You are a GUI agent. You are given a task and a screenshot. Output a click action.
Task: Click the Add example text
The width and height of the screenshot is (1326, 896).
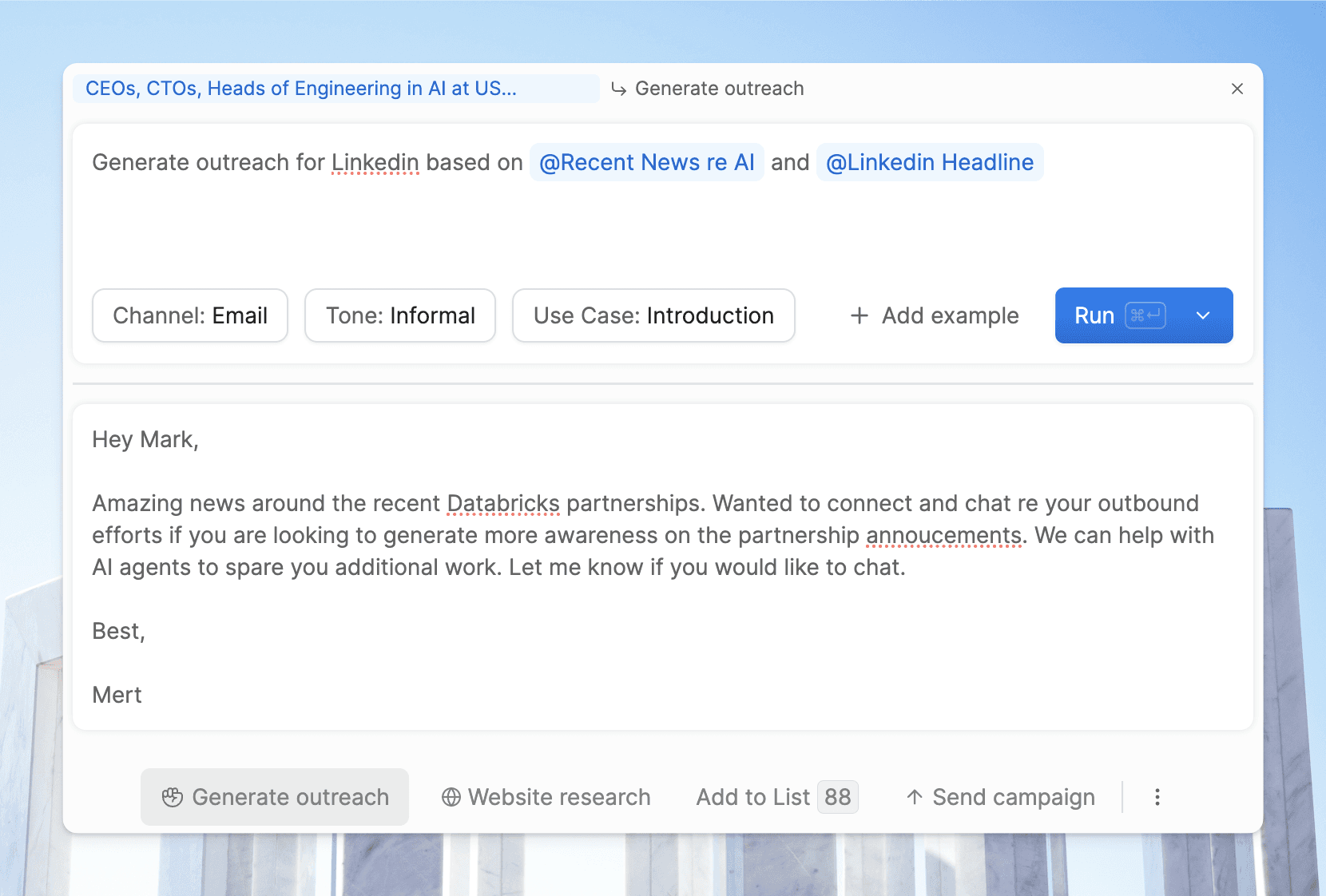pyautogui.click(x=950, y=315)
